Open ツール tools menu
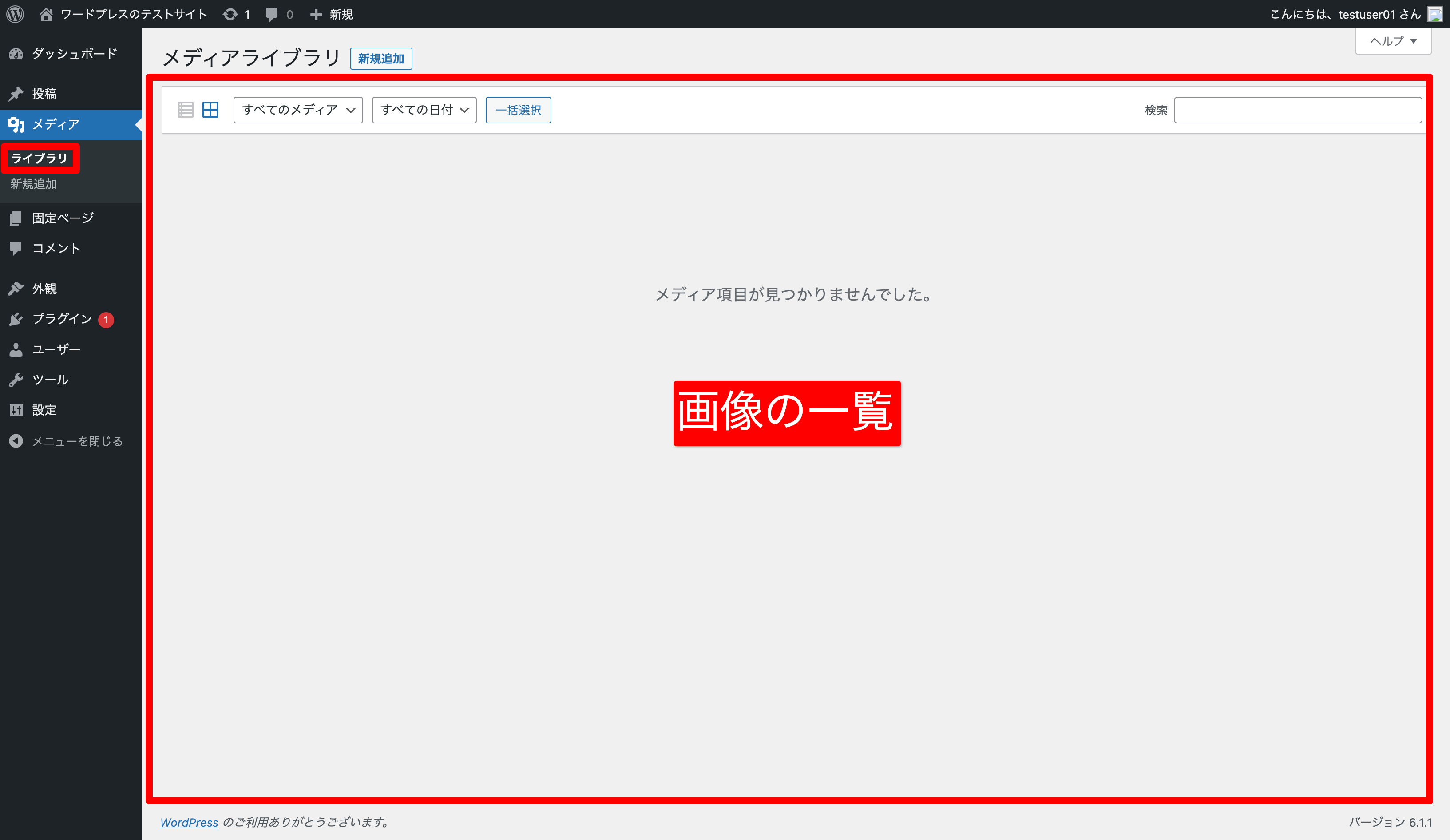Image resolution: width=1450 pixels, height=840 pixels. click(x=71, y=380)
